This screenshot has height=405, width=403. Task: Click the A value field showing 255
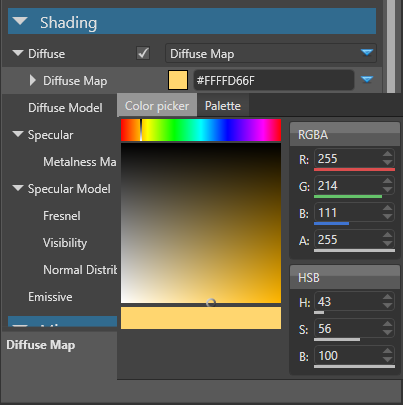[348, 240]
